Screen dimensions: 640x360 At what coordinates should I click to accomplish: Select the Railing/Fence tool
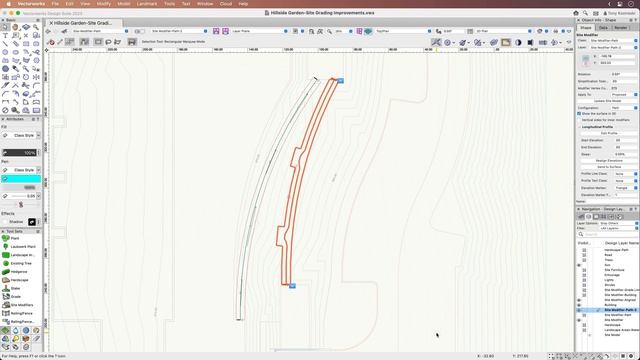18,313
